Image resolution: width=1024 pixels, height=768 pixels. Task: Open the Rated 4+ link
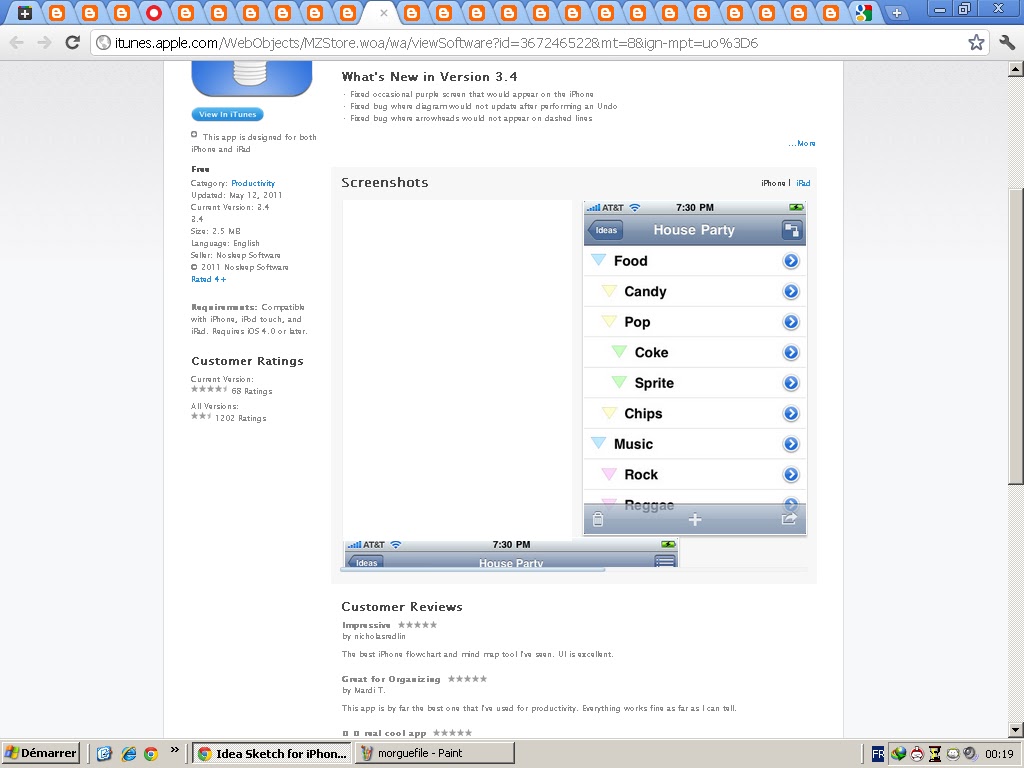pos(208,280)
